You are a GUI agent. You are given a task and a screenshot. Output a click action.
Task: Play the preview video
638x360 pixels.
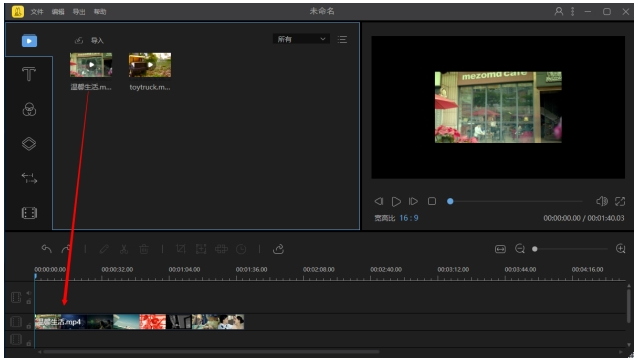pyautogui.click(x=396, y=201)
